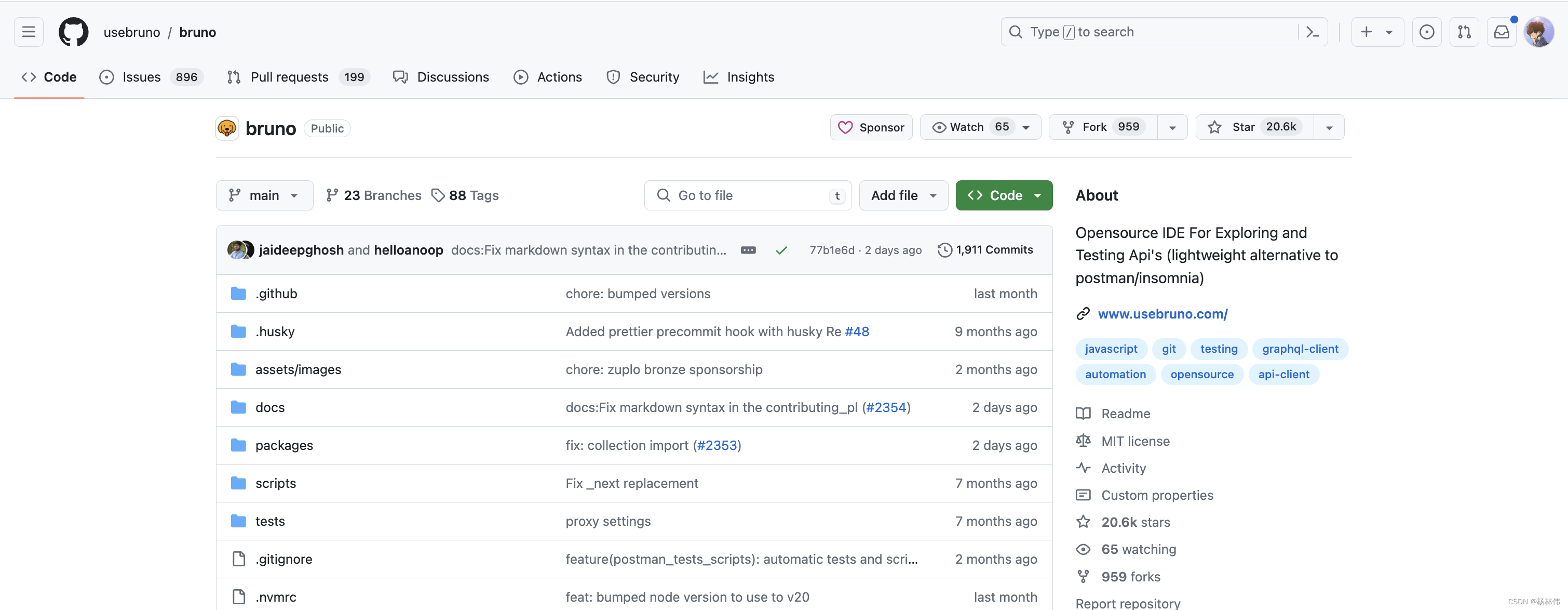
Task: Open the global navigation hamburger menu
Action: click(x=28, y=32)
